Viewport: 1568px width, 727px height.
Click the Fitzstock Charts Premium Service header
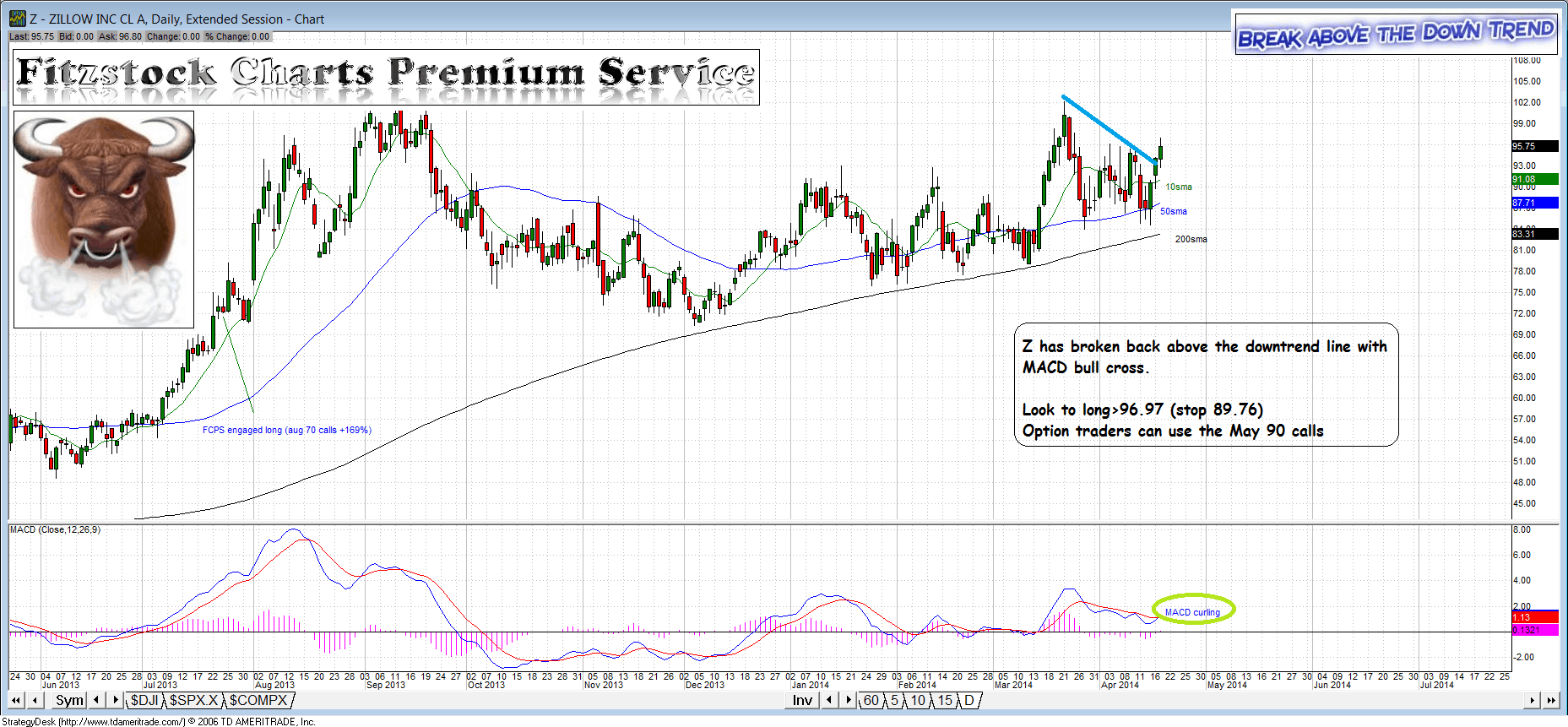386,77
